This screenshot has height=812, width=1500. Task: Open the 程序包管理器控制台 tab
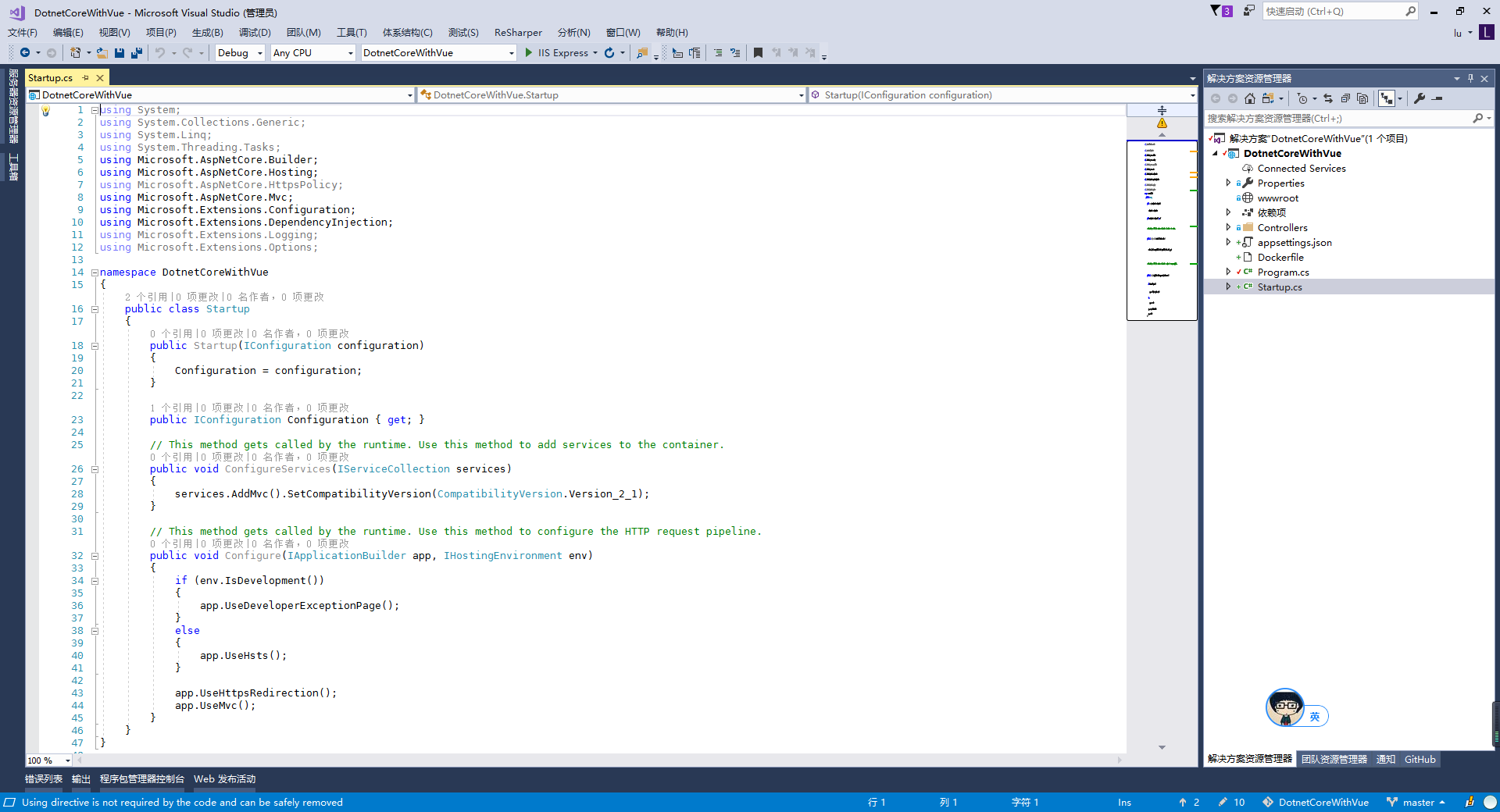(x=142, y=778)
